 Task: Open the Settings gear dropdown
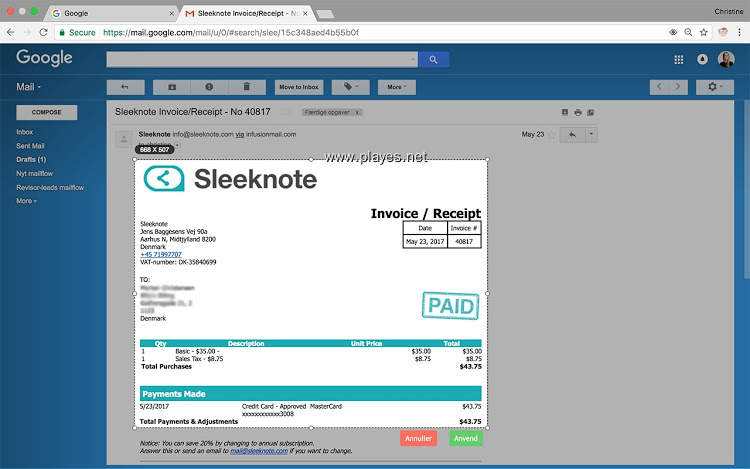715,87
